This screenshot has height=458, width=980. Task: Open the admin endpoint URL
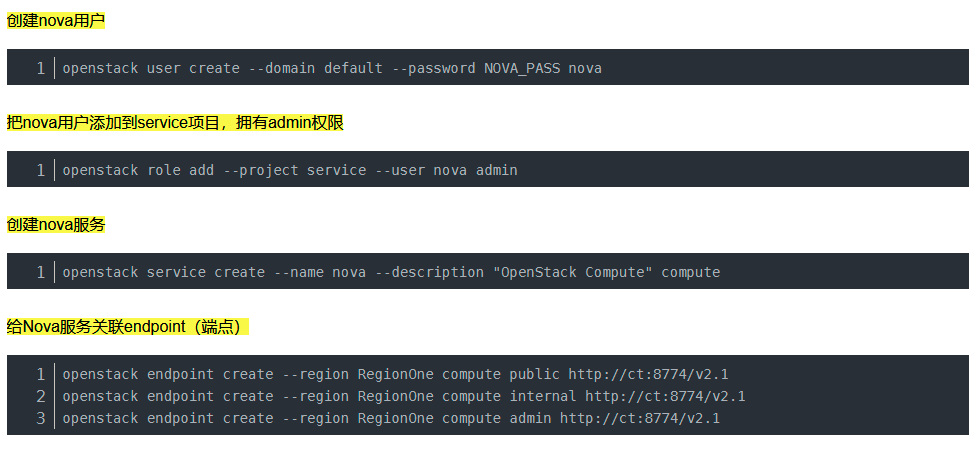click(639, 418)
